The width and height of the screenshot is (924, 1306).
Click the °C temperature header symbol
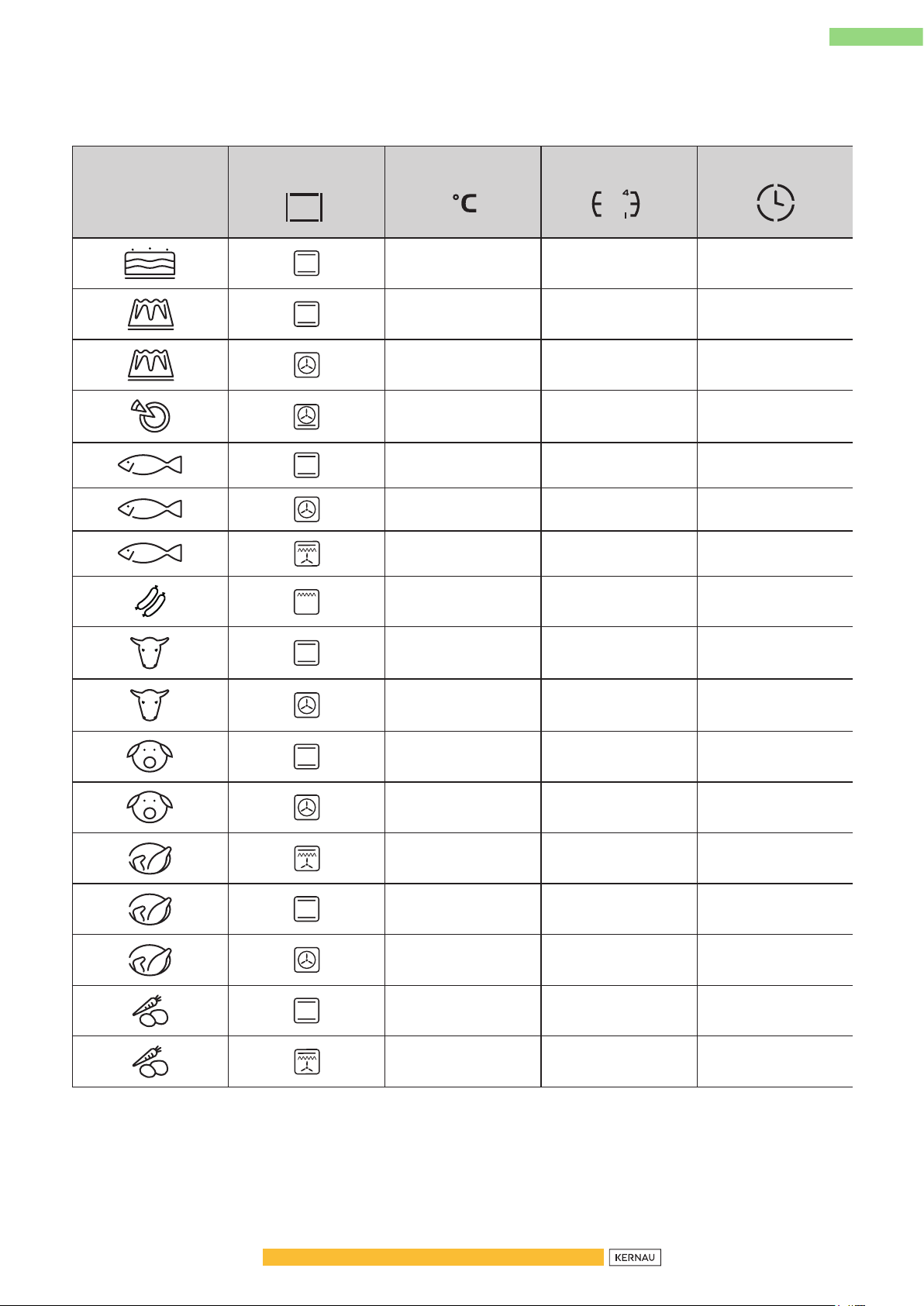[x=464, y=203]
